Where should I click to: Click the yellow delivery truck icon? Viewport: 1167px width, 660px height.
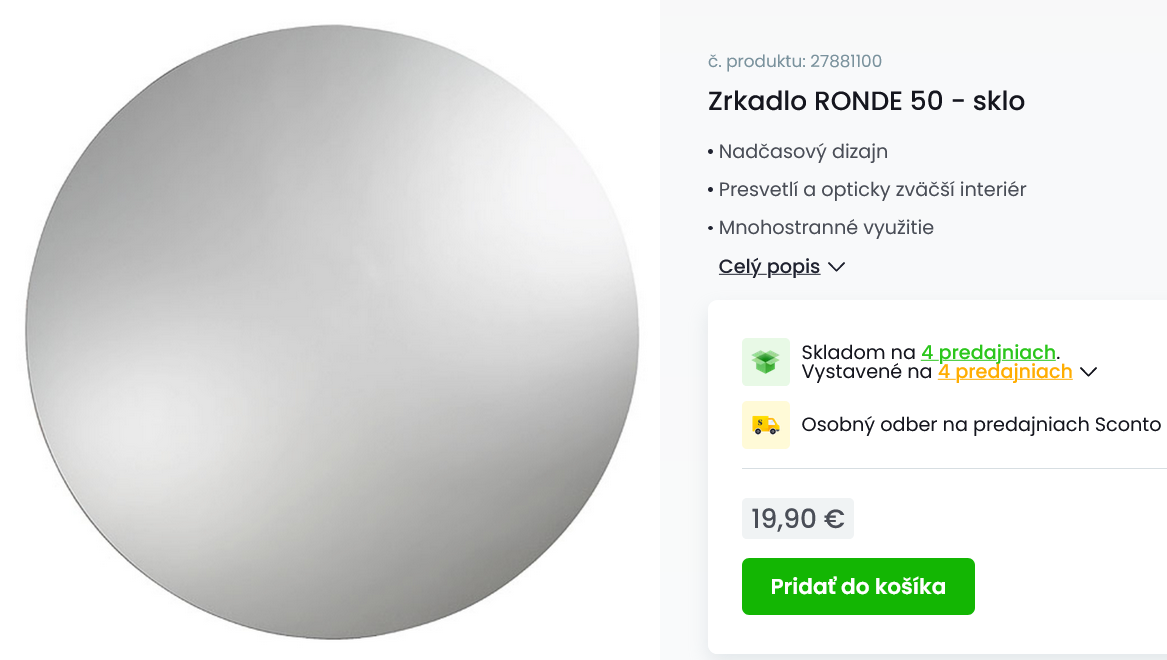(765, 424)
